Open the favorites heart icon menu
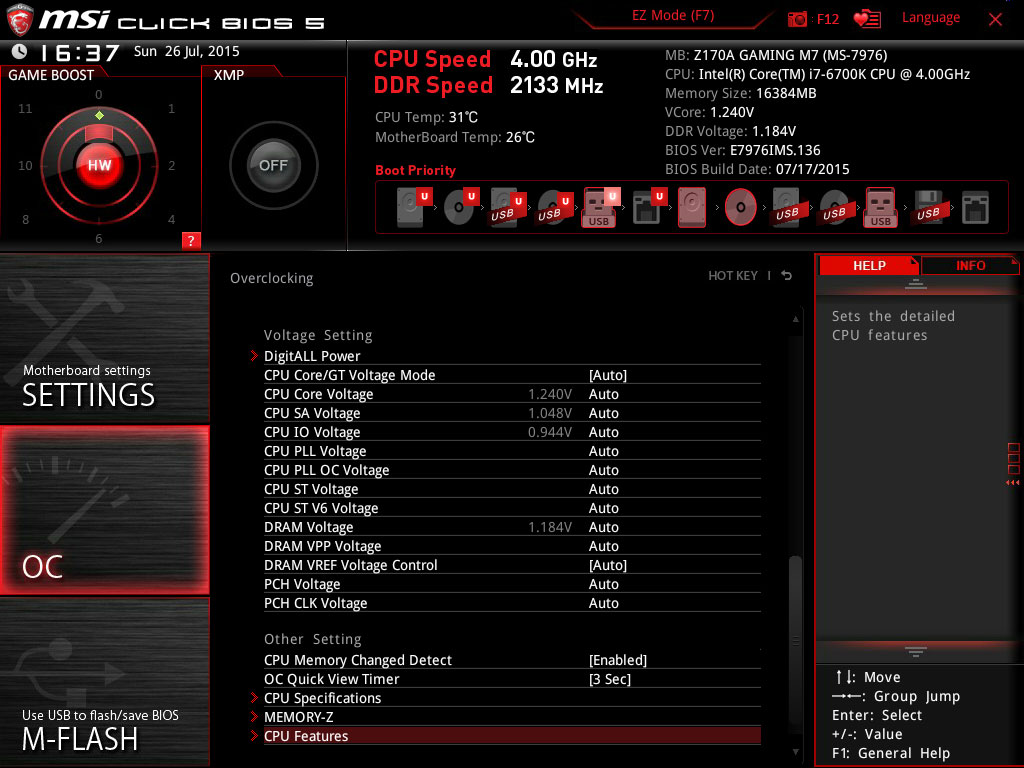 pos(867,19)
